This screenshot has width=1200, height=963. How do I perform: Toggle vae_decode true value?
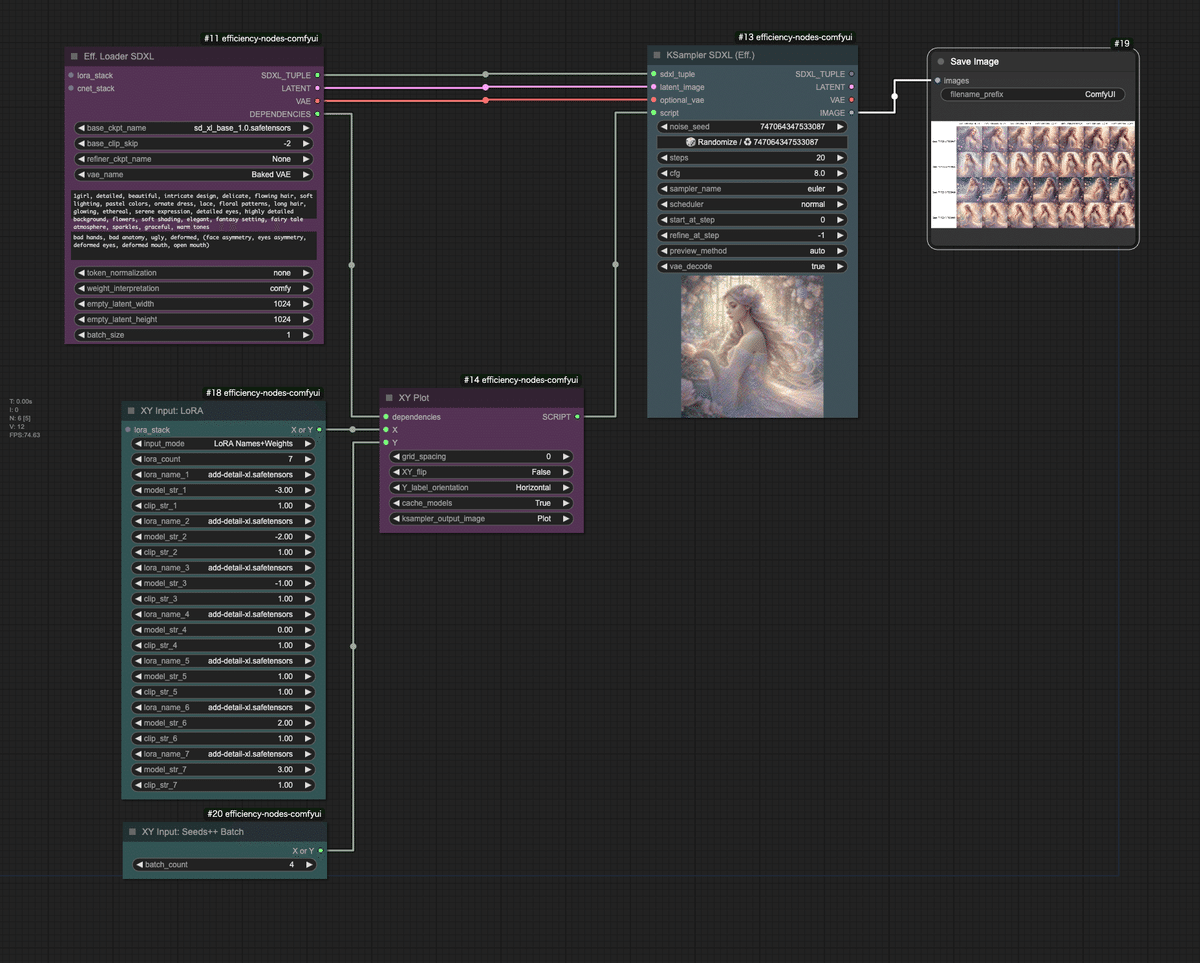[x=752, y=267]
